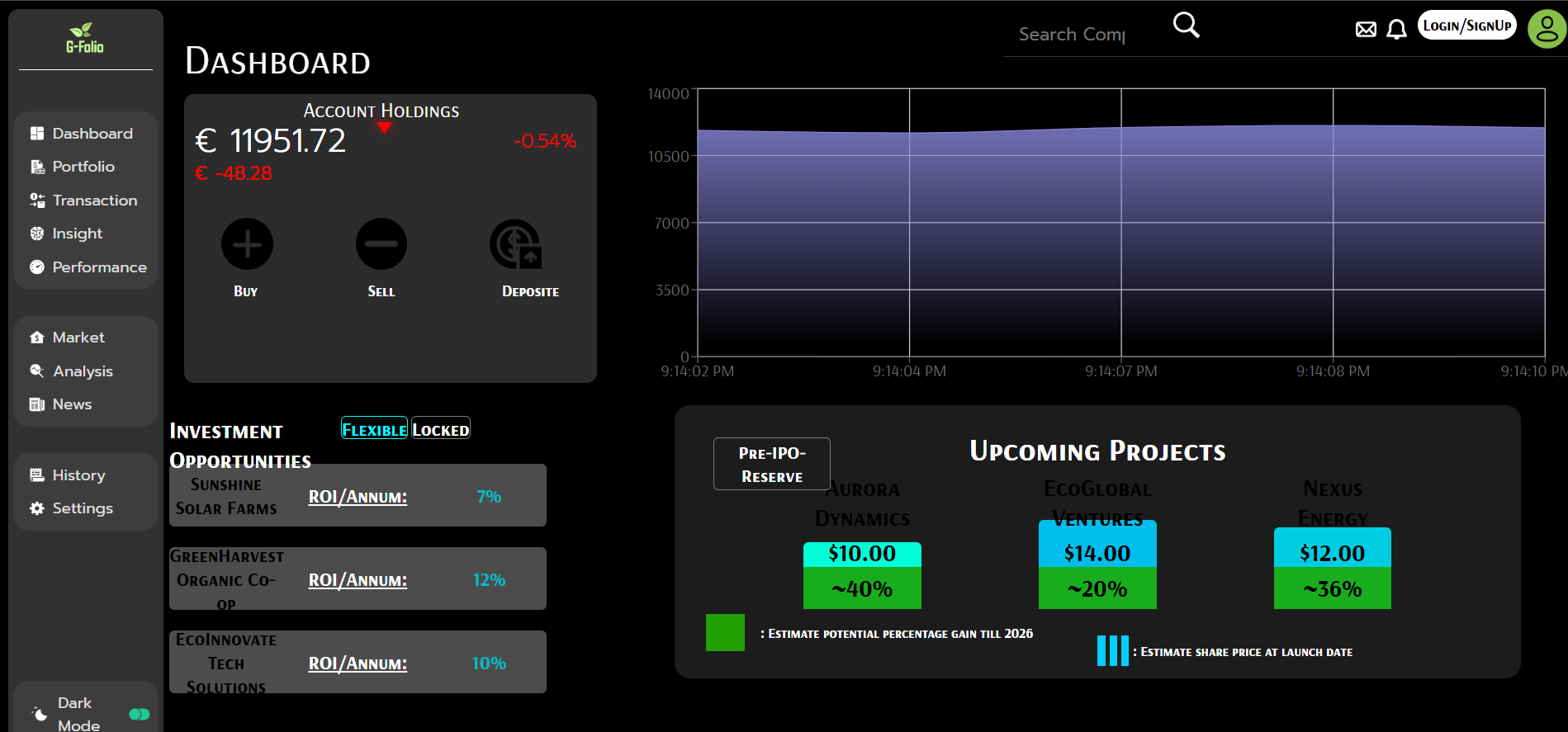Click the search company input field
The height and width of the screenshot is (732, 1568).
click(x=1071, y=35)
